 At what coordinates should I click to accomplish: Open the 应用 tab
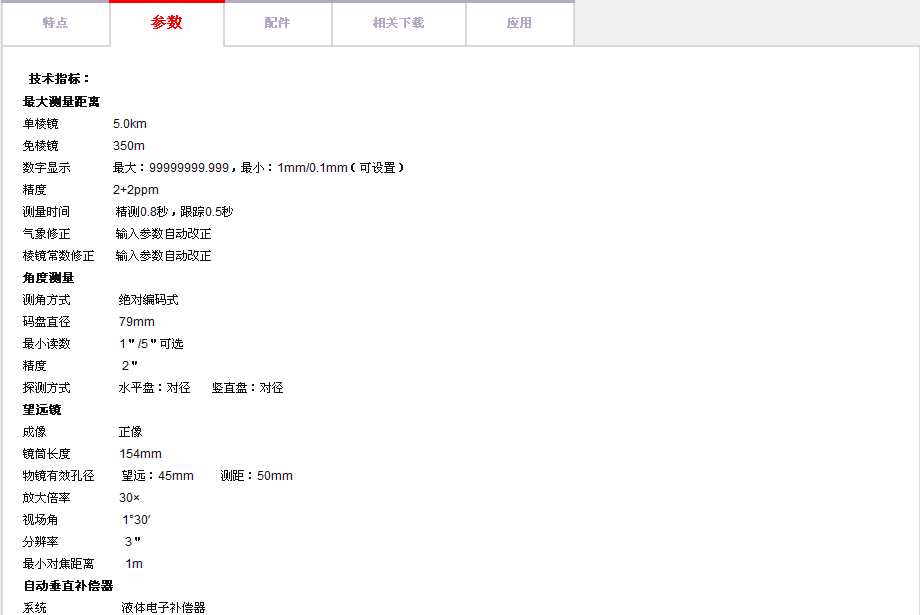click(519, 23)
